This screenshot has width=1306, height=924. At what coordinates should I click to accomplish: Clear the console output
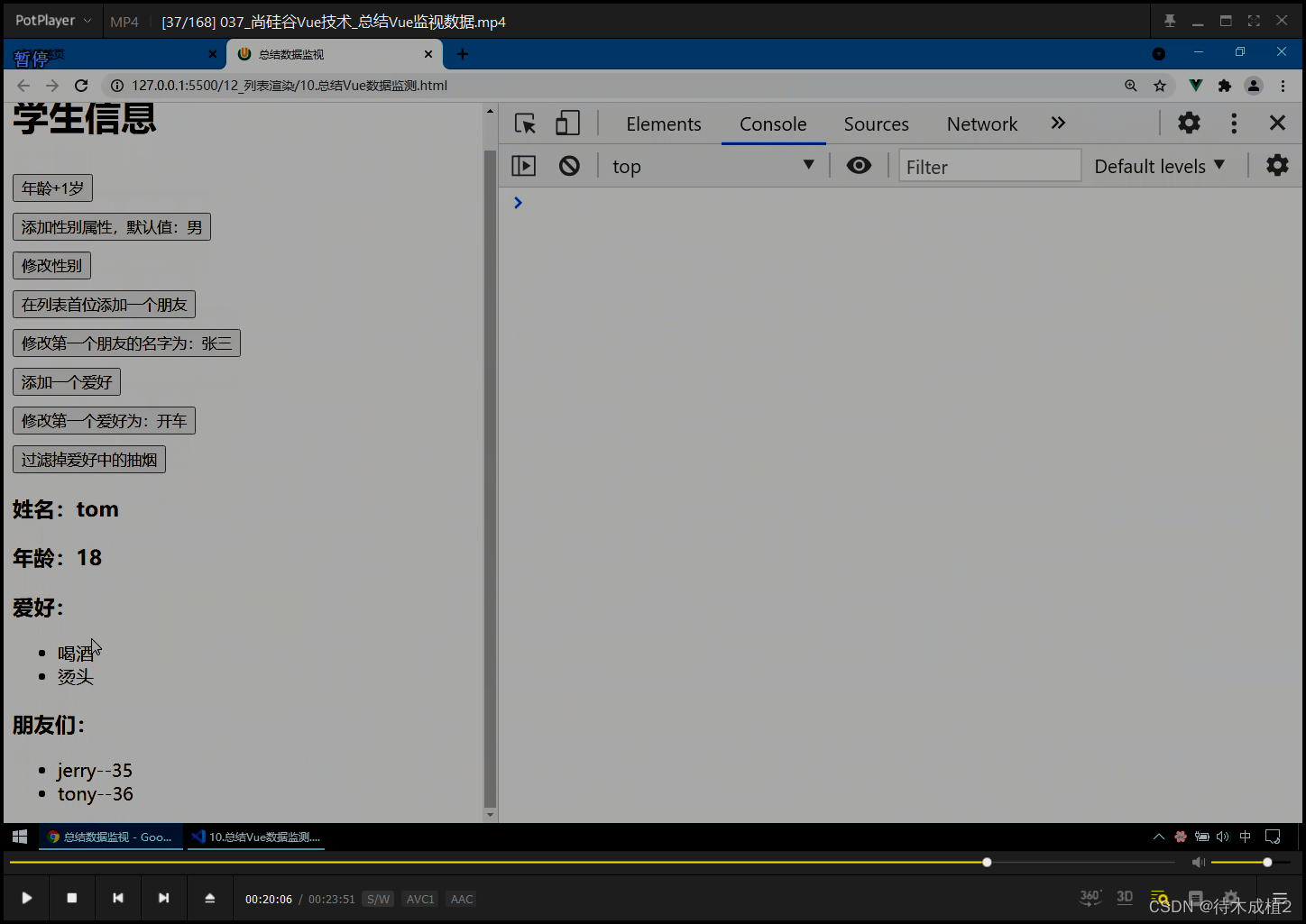569,166
